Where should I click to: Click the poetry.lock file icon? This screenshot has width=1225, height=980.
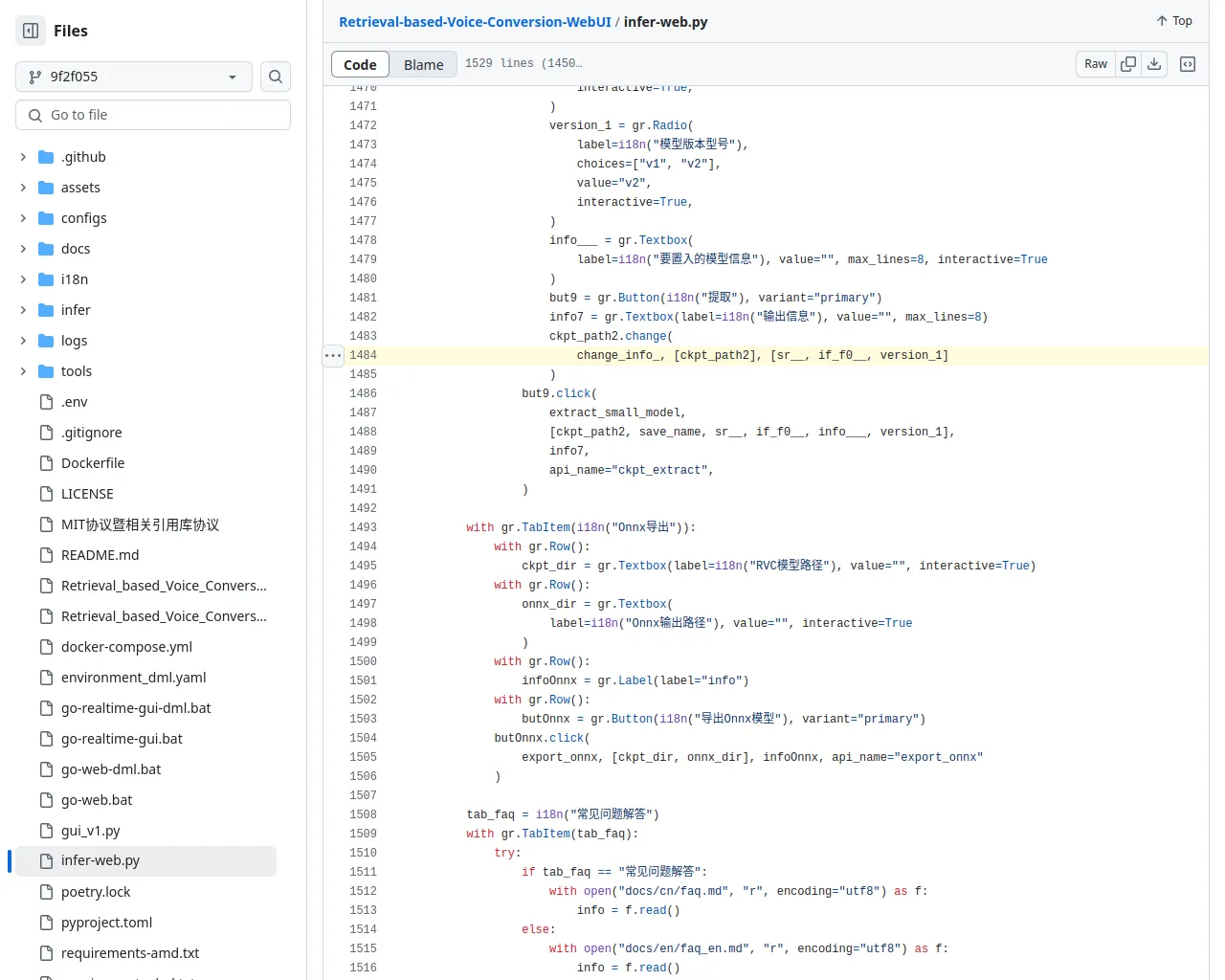pos(46,892)
